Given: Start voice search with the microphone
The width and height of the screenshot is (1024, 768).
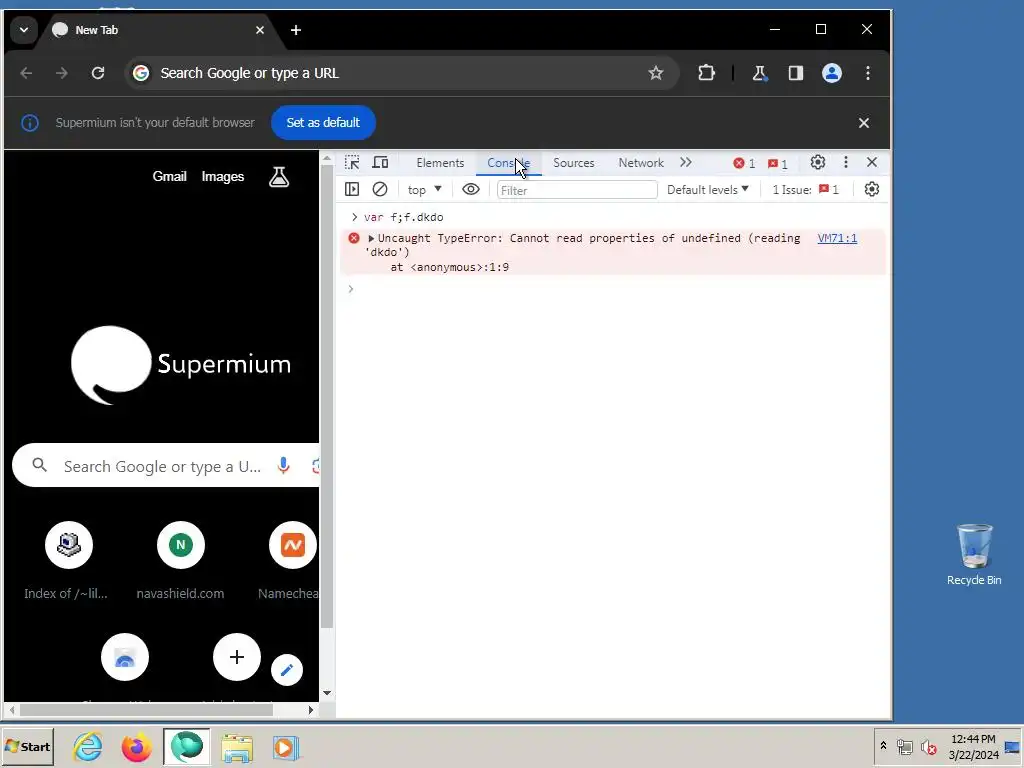Looking at the screenshot, I should (x=283, y=465).
